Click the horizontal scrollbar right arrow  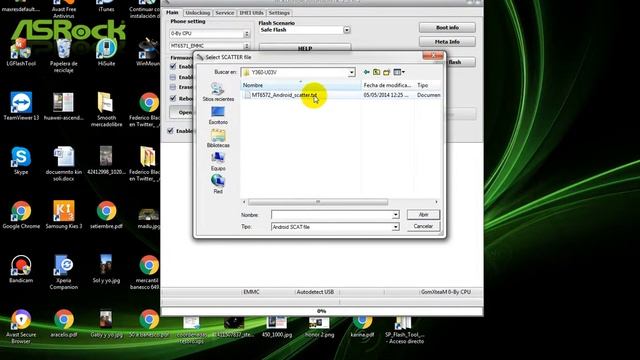[436, 202]
